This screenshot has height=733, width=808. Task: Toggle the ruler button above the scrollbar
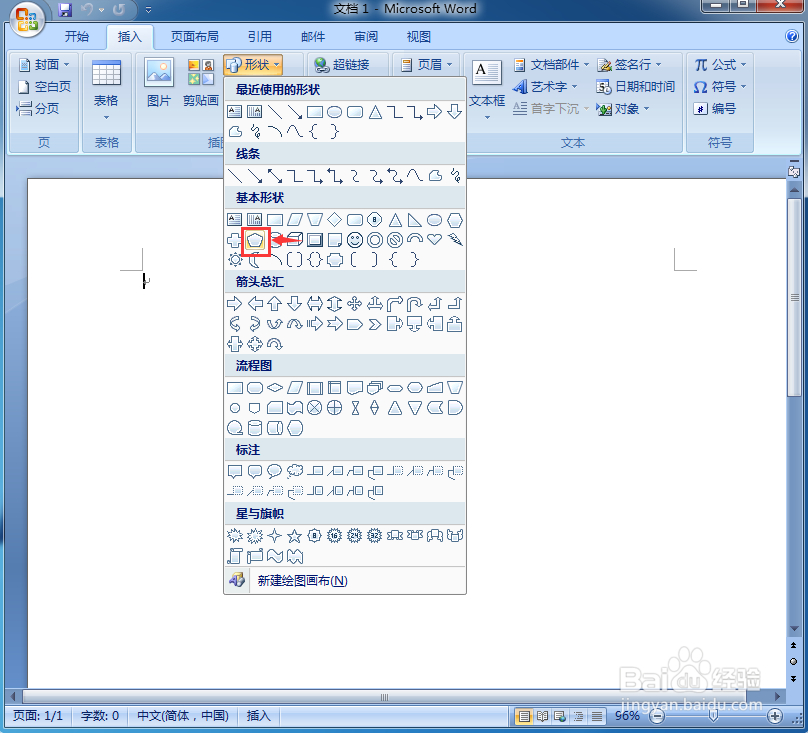[794, 172]
